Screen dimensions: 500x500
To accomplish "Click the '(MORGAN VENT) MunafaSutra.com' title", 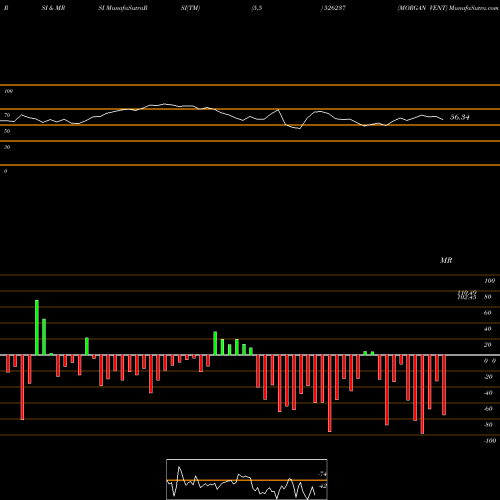I will 448,8.
